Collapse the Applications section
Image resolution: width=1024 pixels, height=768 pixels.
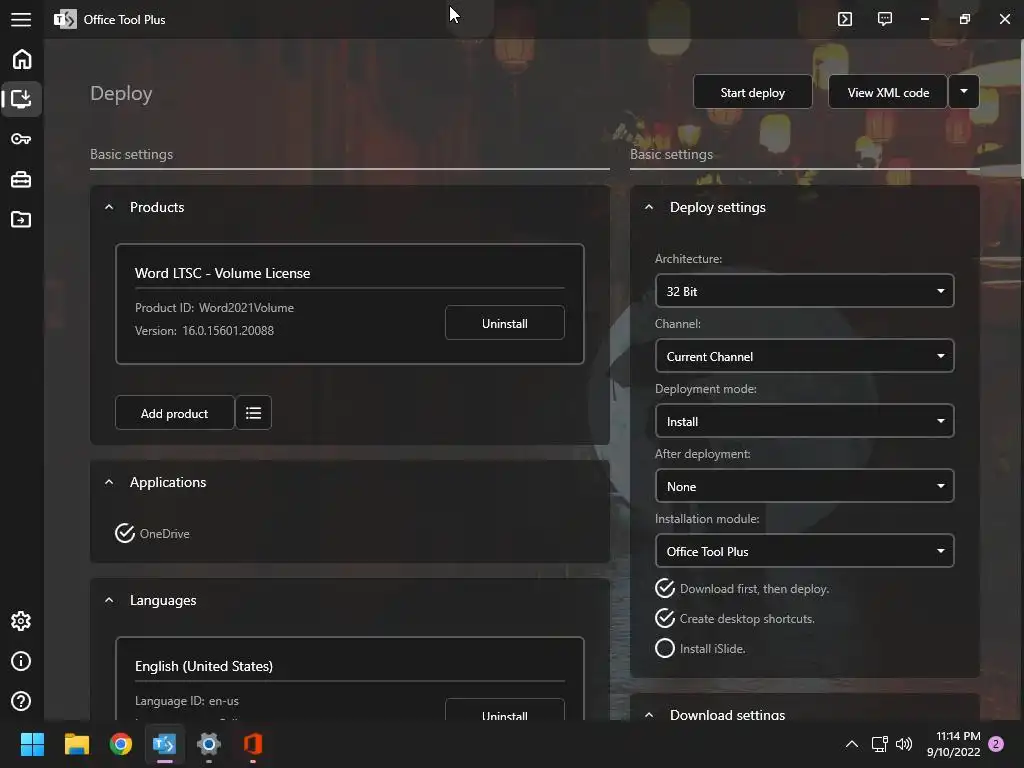pos(109,482)
